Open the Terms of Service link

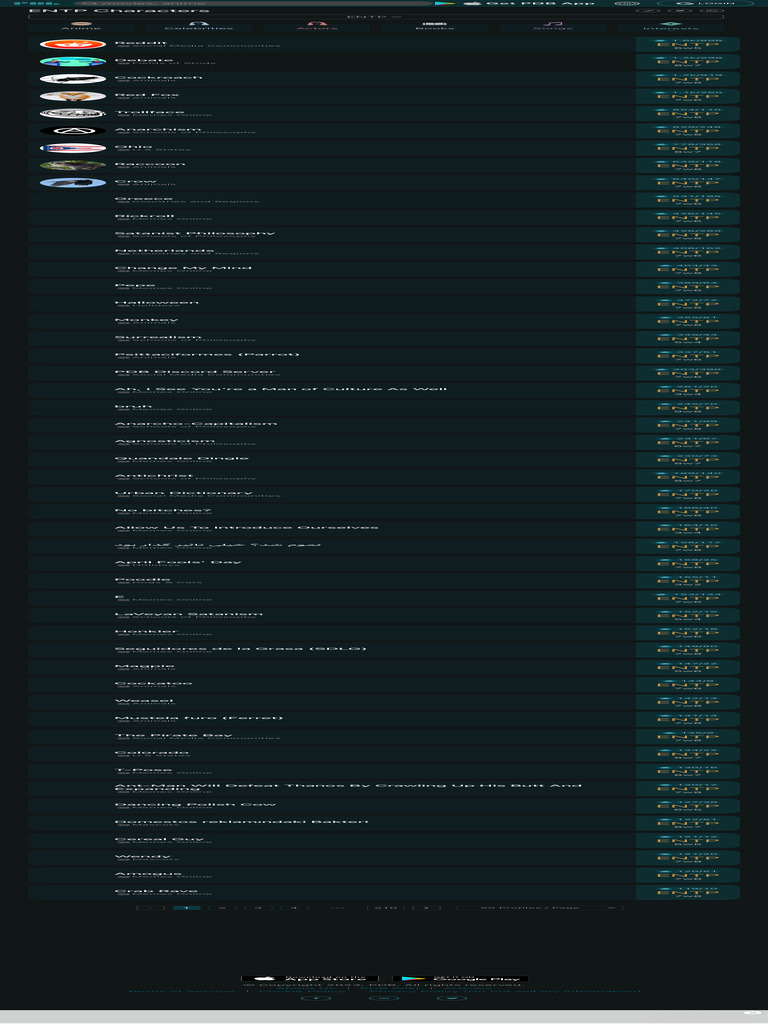pyautogui.click(x=181, y=991)
